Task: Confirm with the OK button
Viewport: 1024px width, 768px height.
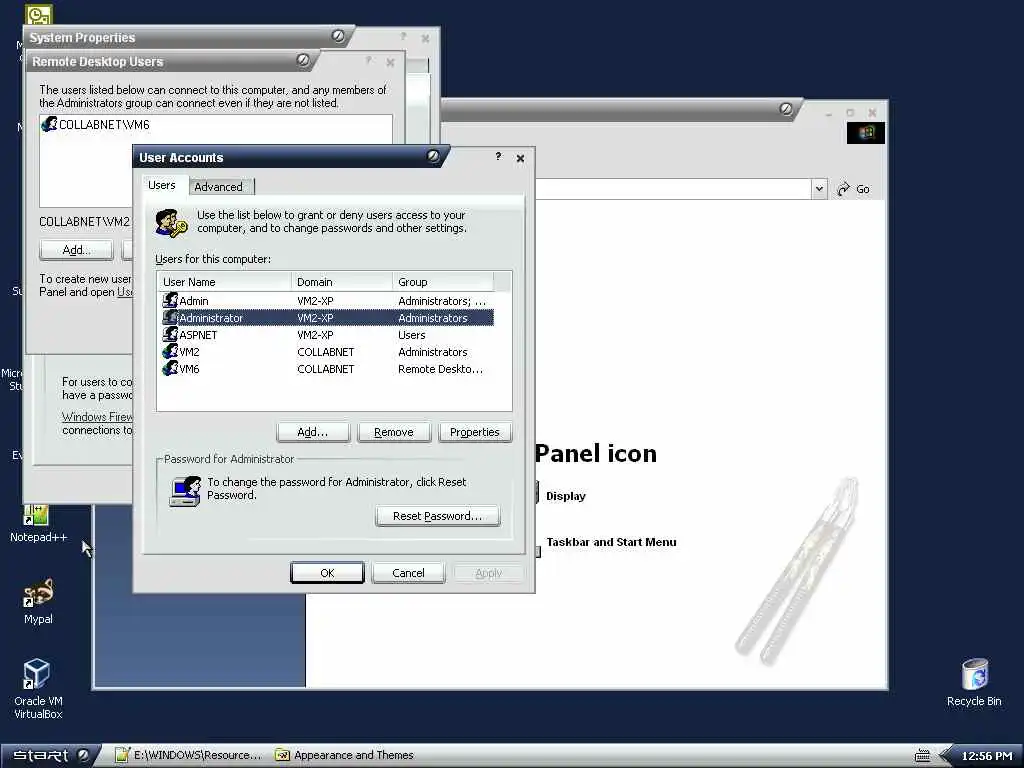Action: pyautogui.click(x=327, y=573)
